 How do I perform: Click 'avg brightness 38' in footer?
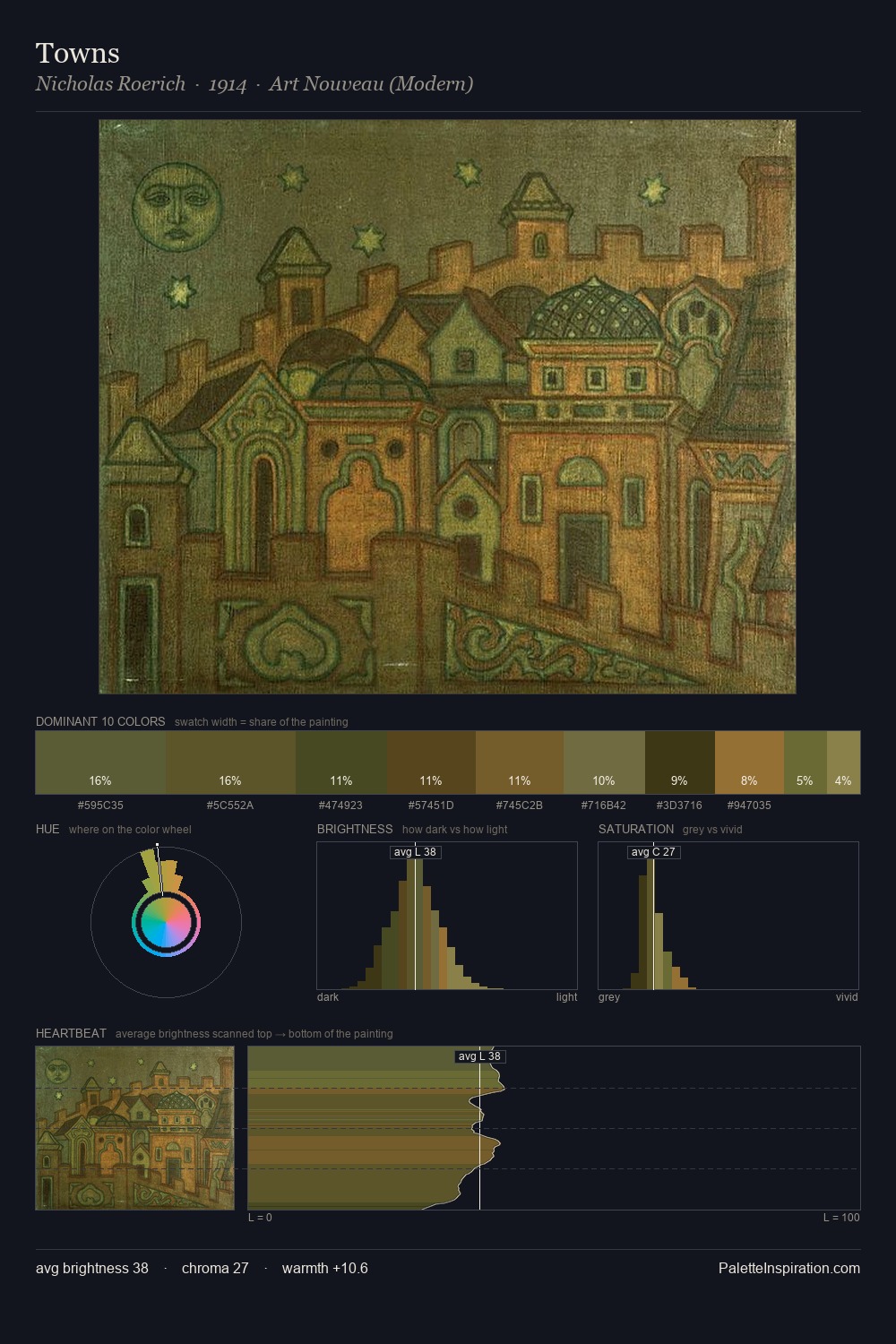click(92, 1268)
